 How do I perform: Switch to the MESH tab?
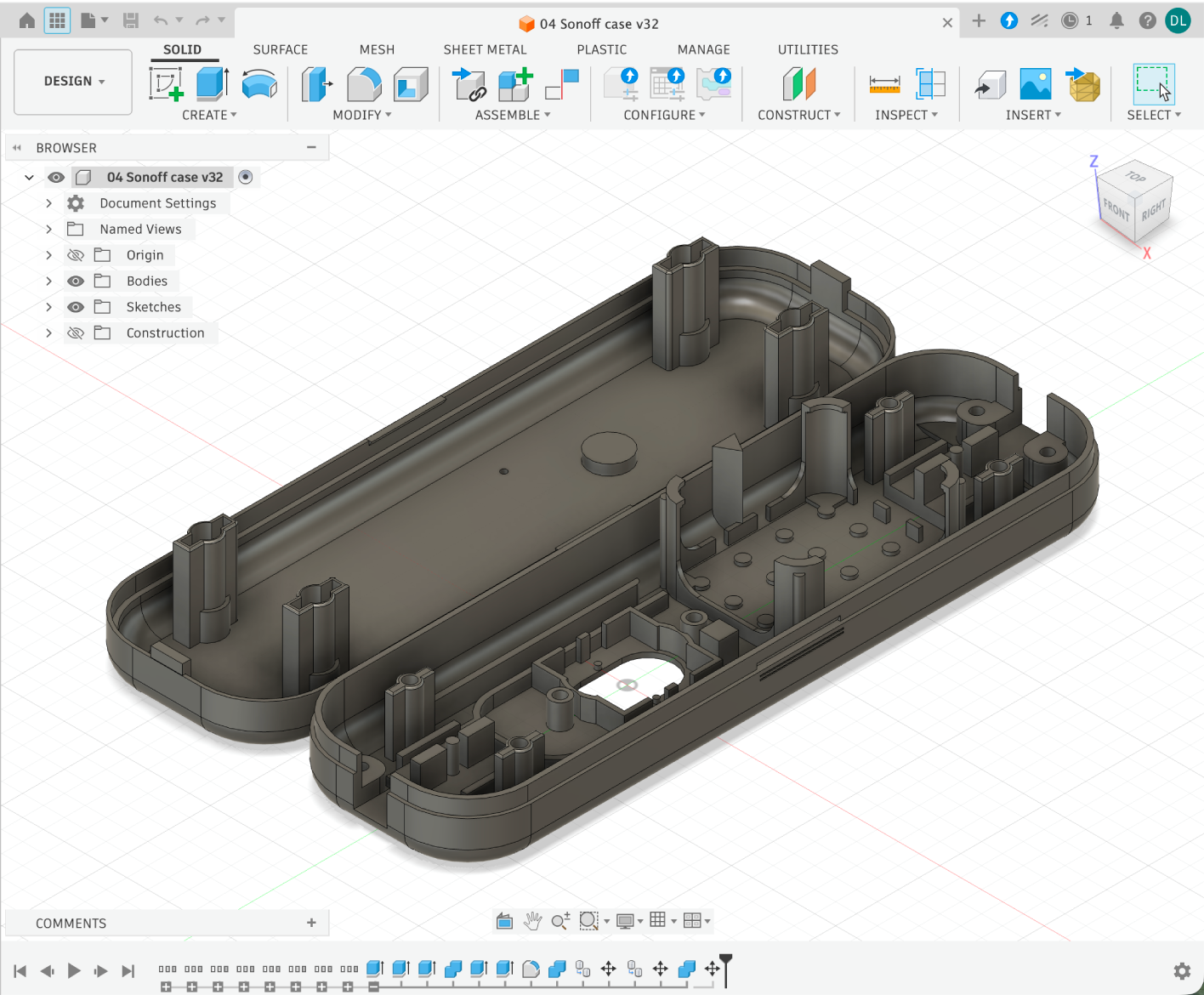tap(377, 49)
